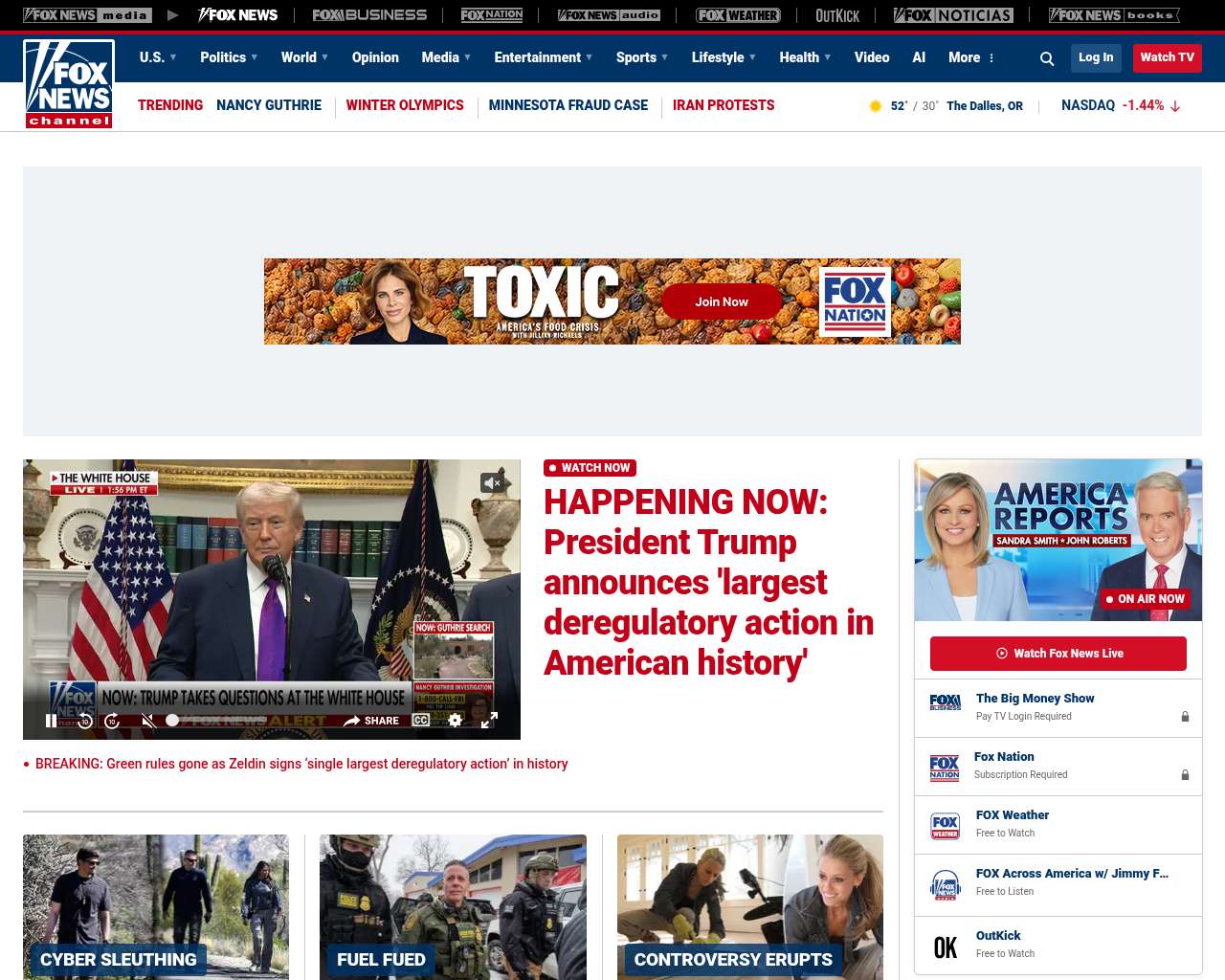Visit Fox Nation from top bar

(x=492, y=15)
